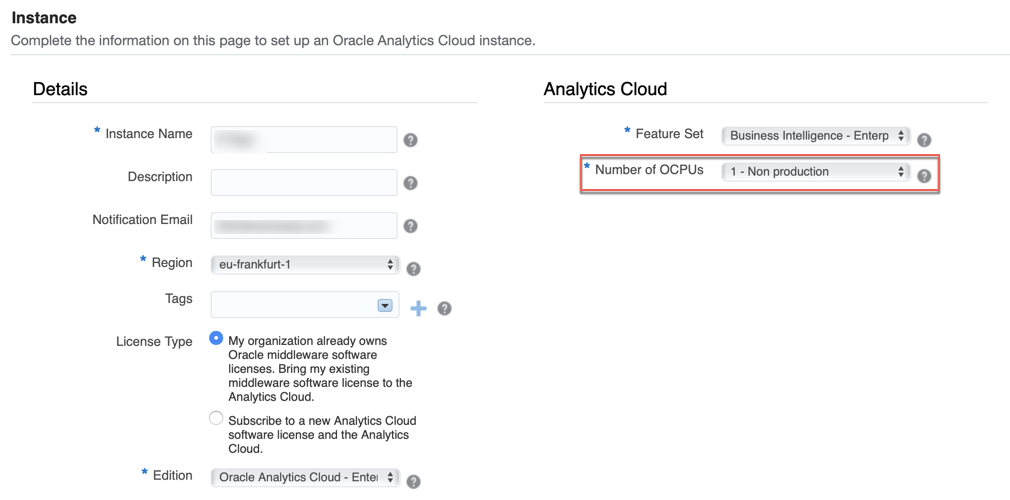Show help for Region selector
Image resolution: width=1010 pixels, height=500 pixels.
[x=414, y=268]
